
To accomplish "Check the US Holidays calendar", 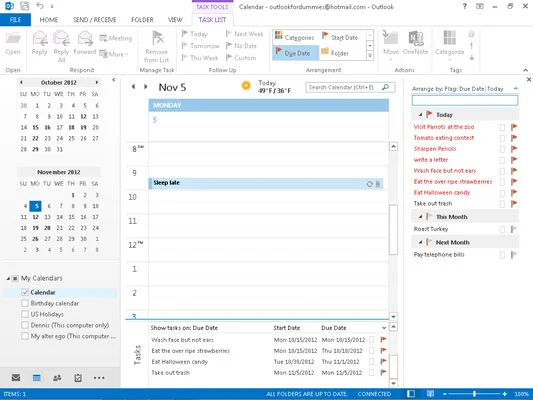I will coord(25,314).
